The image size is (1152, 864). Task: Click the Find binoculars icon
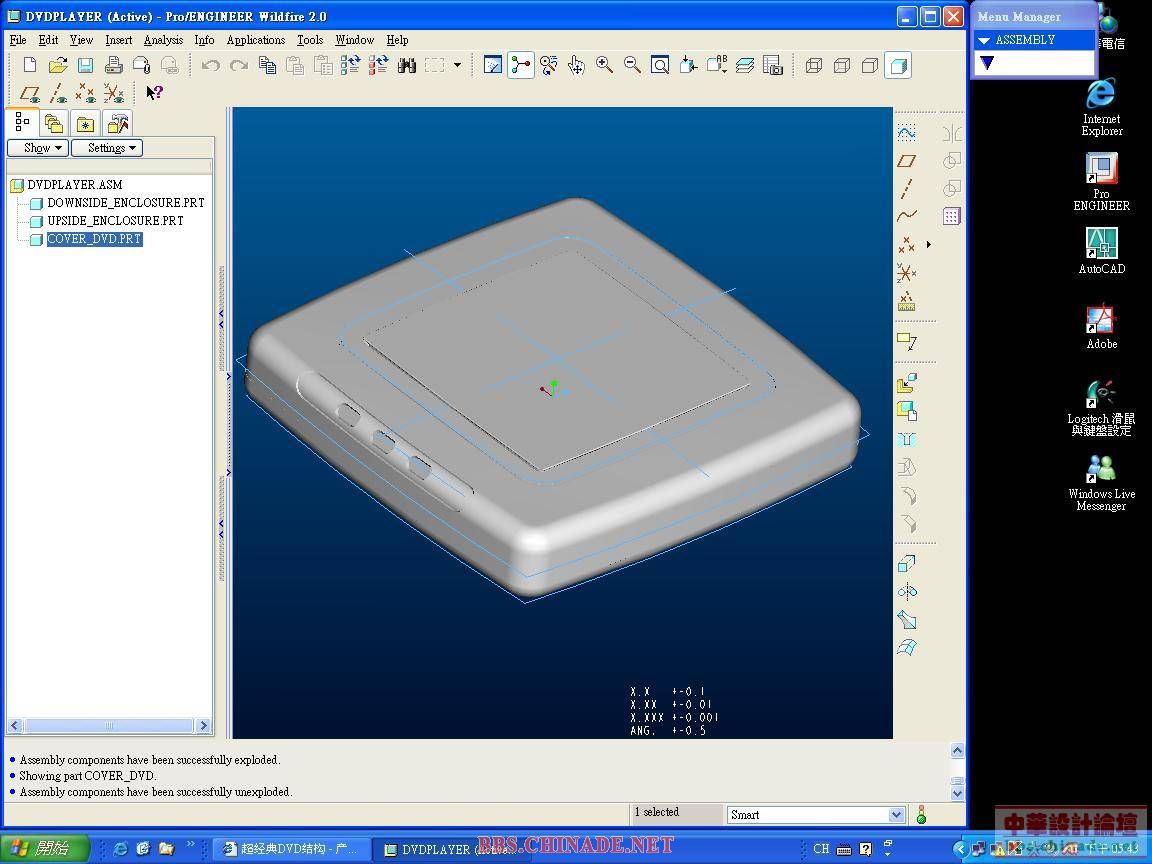pyautogui.click(x=406, y=66)
